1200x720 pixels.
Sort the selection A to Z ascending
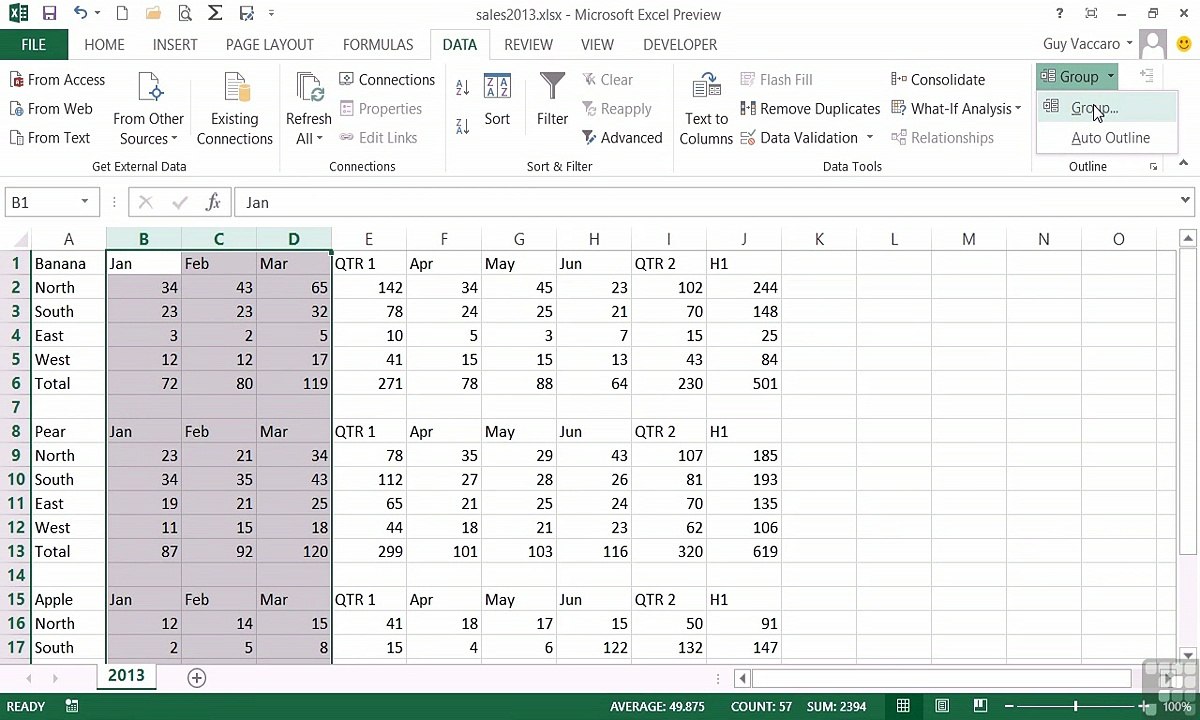462,88
